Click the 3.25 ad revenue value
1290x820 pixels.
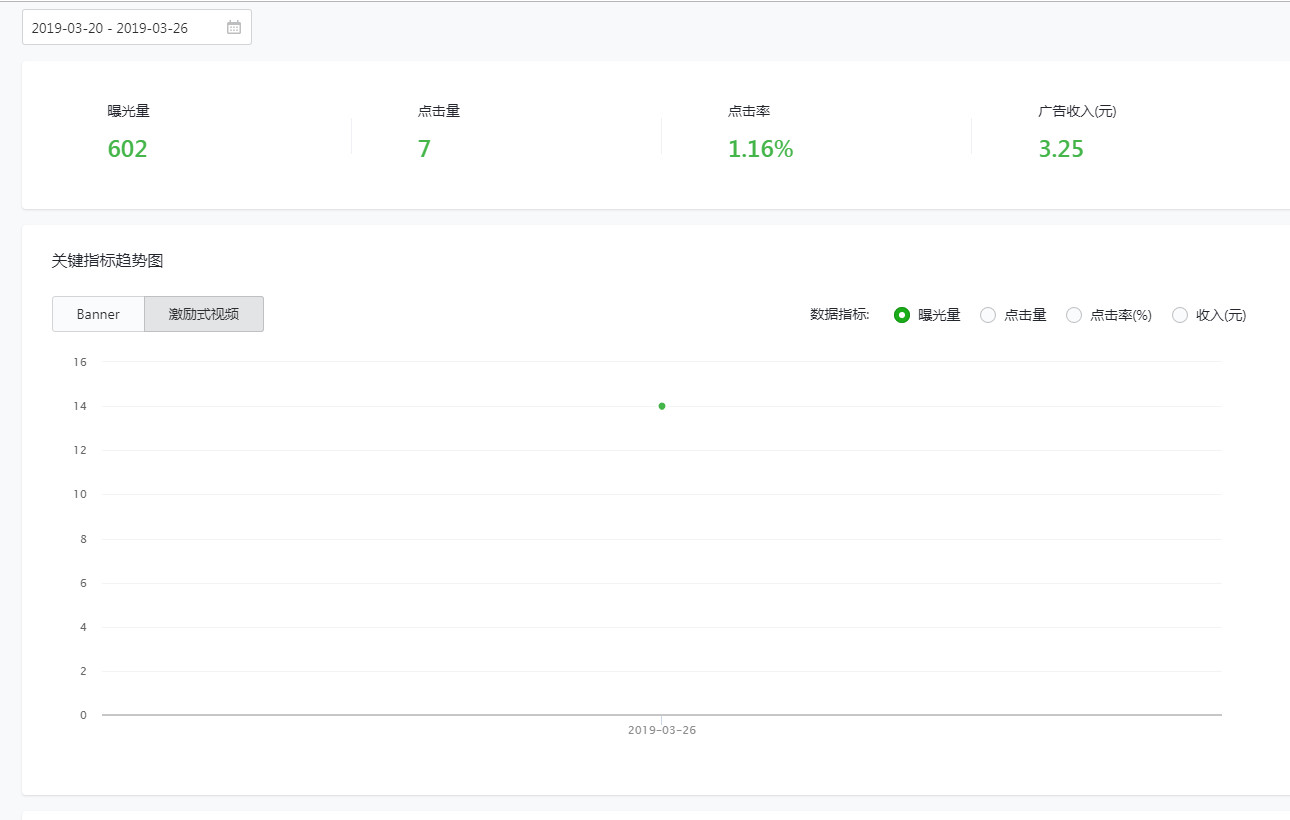point(1061,150)
